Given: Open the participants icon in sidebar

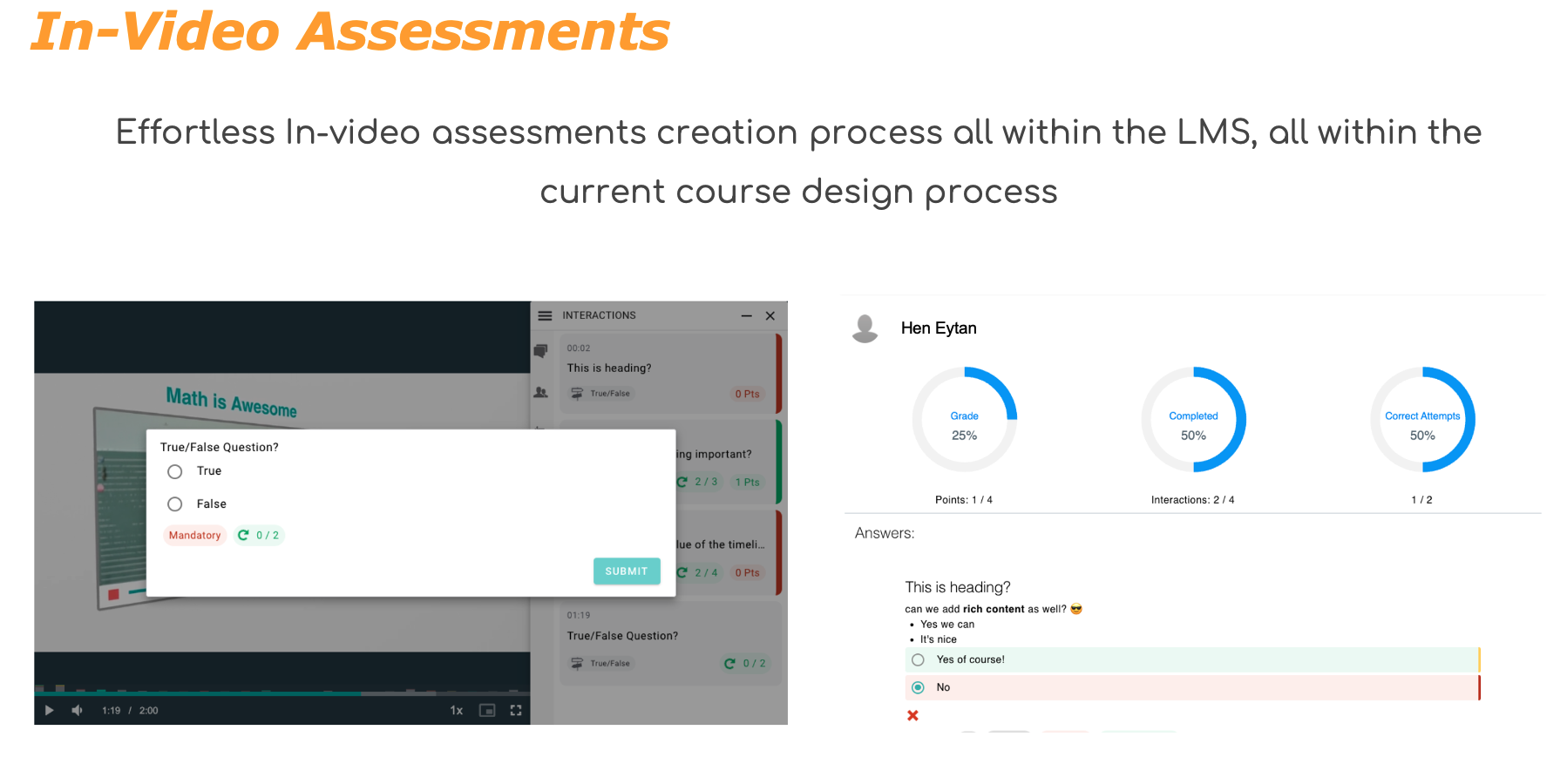Looking at the screenshot, I should 541,392.
